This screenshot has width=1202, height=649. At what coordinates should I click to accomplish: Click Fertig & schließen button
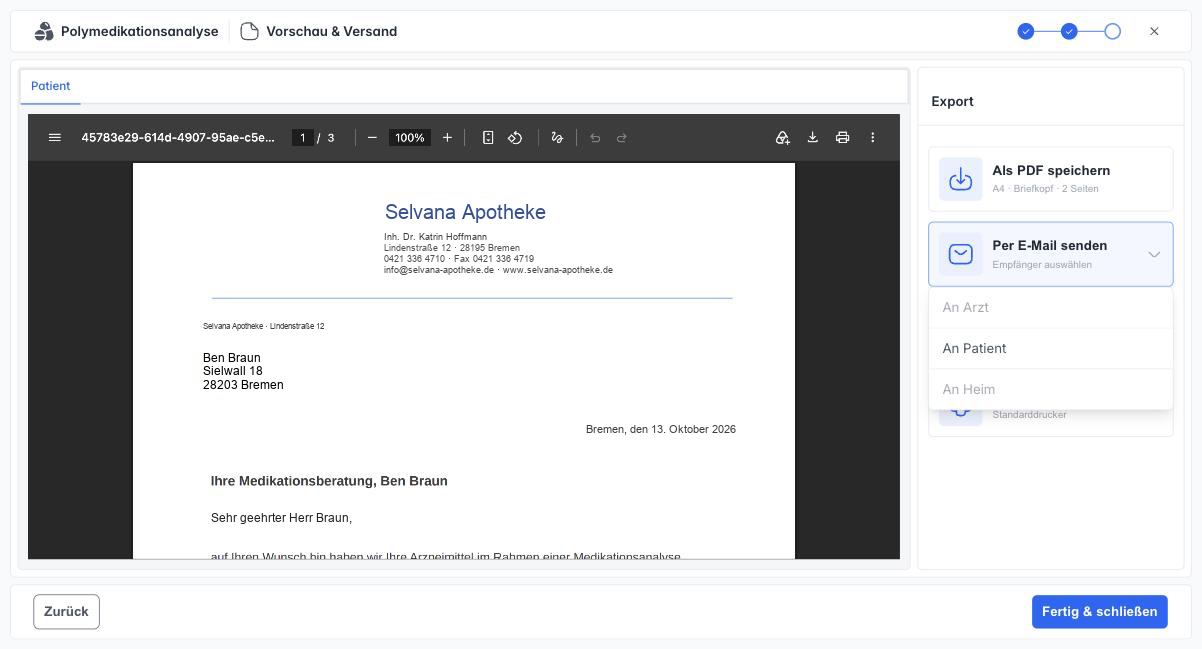click(x=1100, y=612)
